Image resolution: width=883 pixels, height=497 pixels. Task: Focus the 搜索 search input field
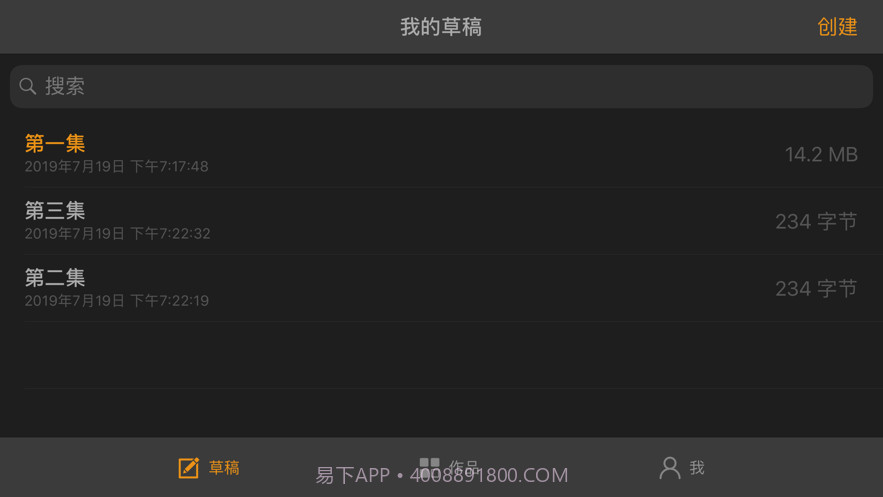442,86
